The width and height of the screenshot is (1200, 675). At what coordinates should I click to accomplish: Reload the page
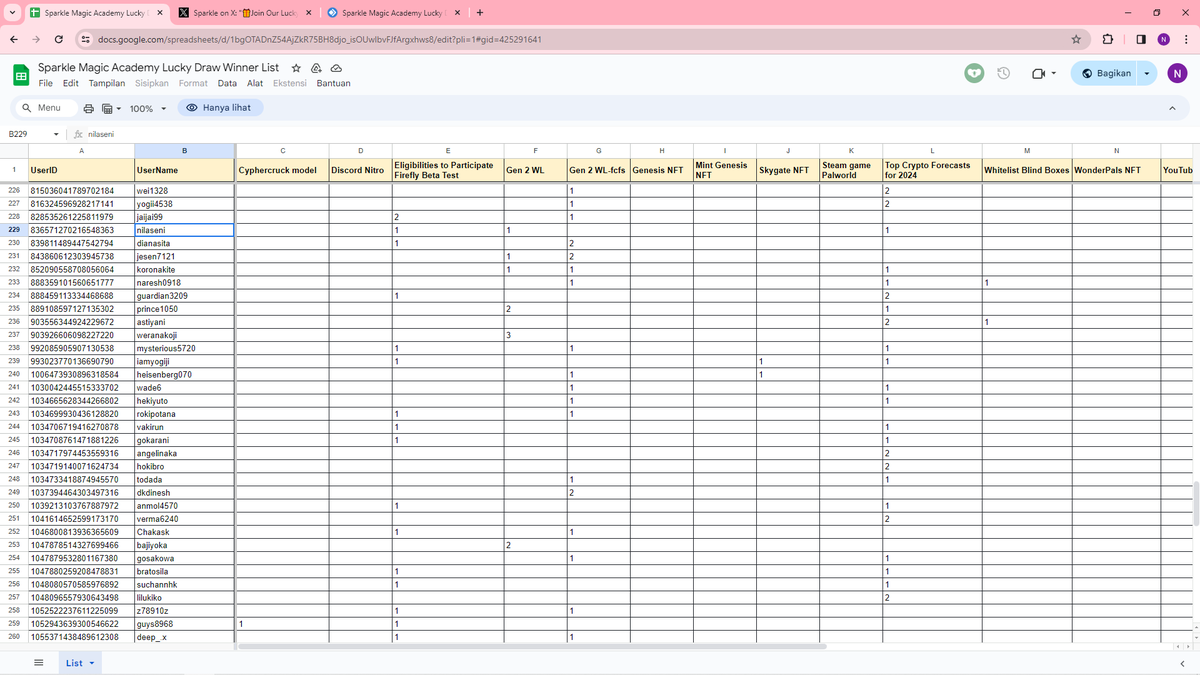pyautogui.click(x=60, y=39)
